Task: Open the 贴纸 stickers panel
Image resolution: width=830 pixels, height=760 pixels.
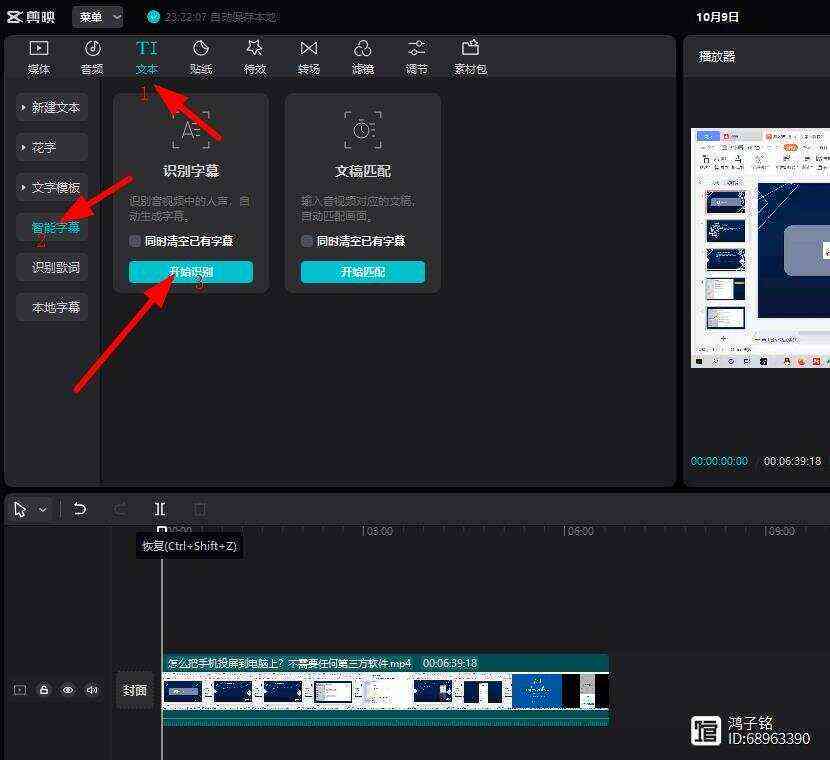Action: pyautogui.click(x=201, y=57)
